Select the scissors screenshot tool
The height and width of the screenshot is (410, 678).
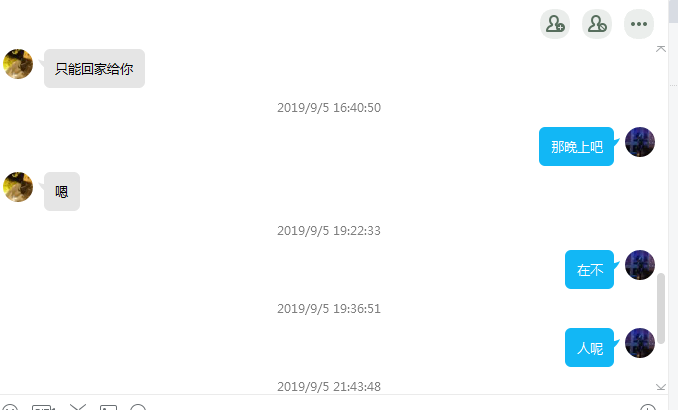coord(78,407)
